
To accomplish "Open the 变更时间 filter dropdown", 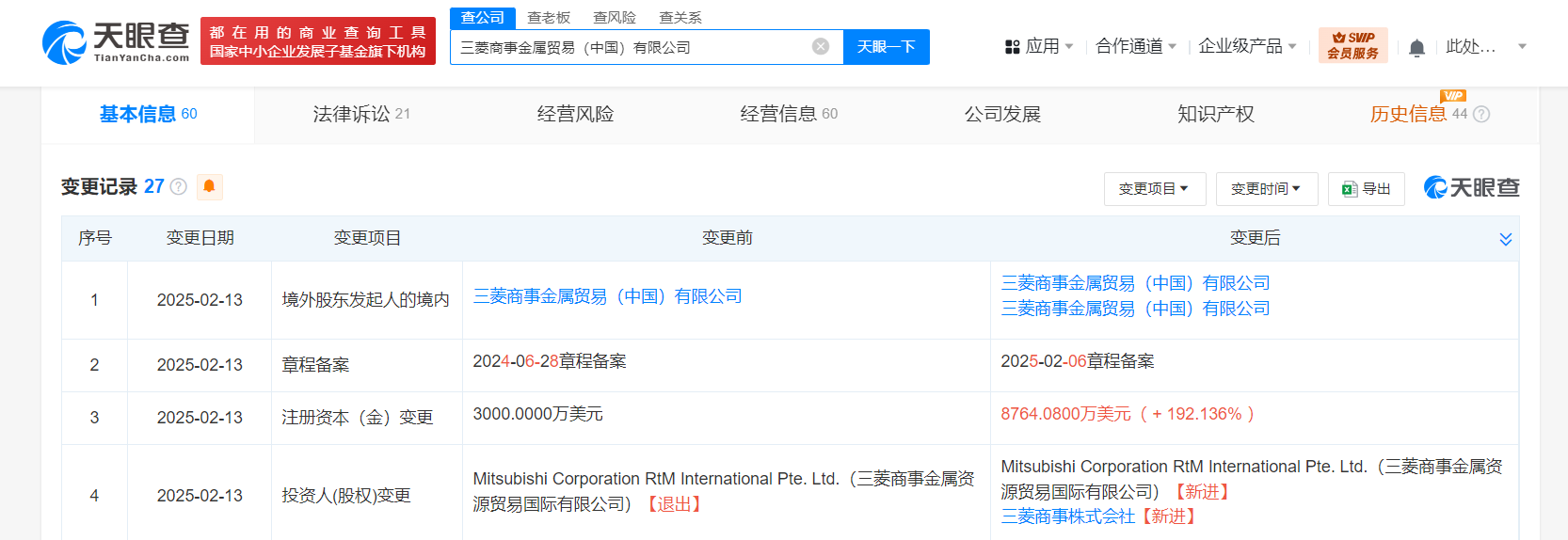I will [1266, 189].
